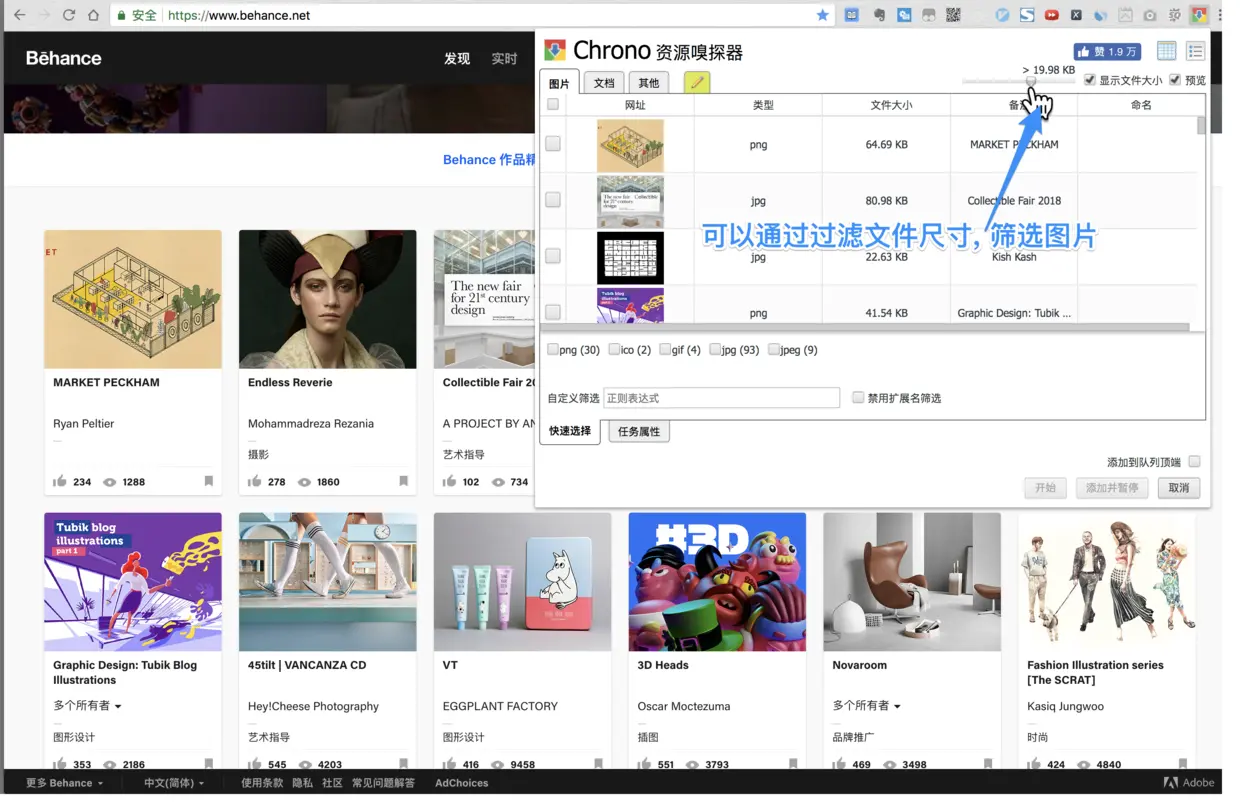The image size is (1240, 812).
Task: Switch to the 图片 tab
Action: [559, 83]
